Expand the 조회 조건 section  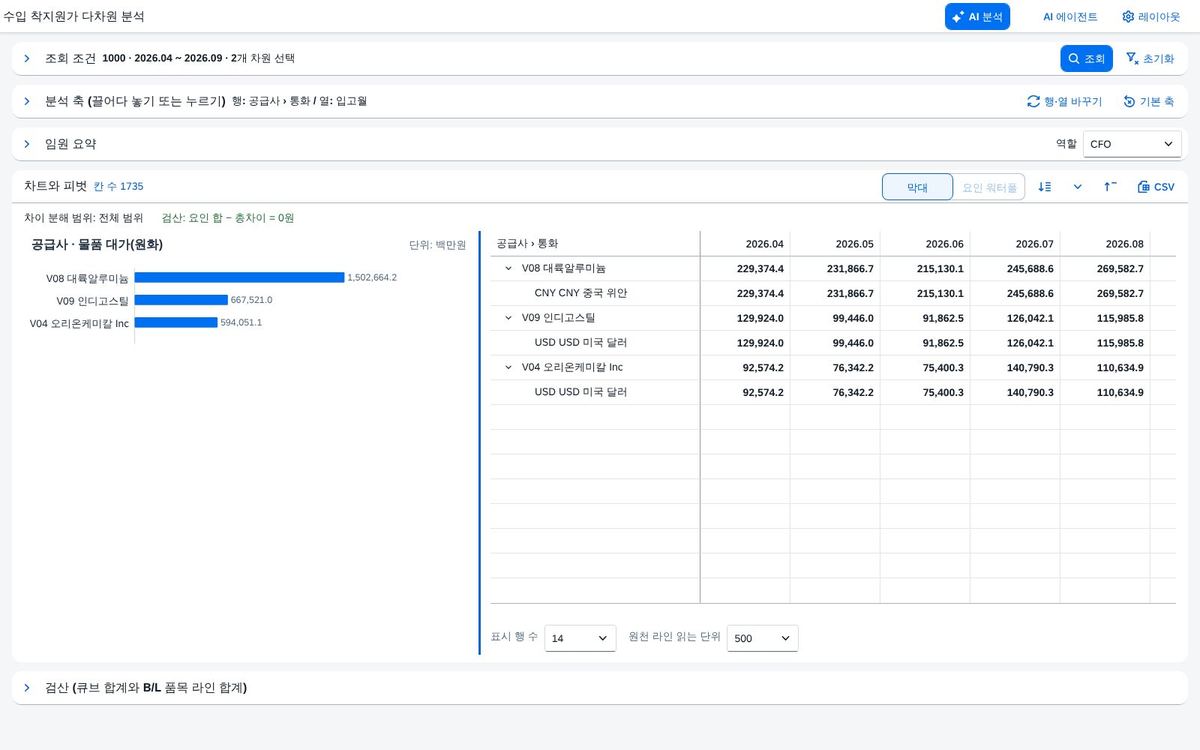(27, 59)
